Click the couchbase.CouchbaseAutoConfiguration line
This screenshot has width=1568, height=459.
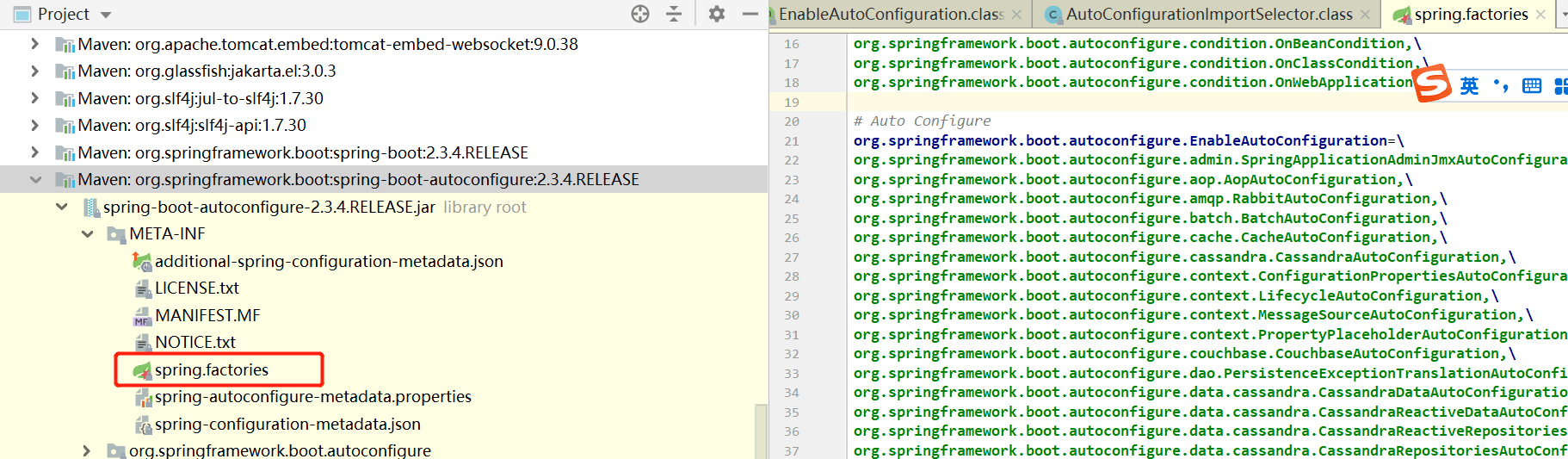[x=1184, y=353]
